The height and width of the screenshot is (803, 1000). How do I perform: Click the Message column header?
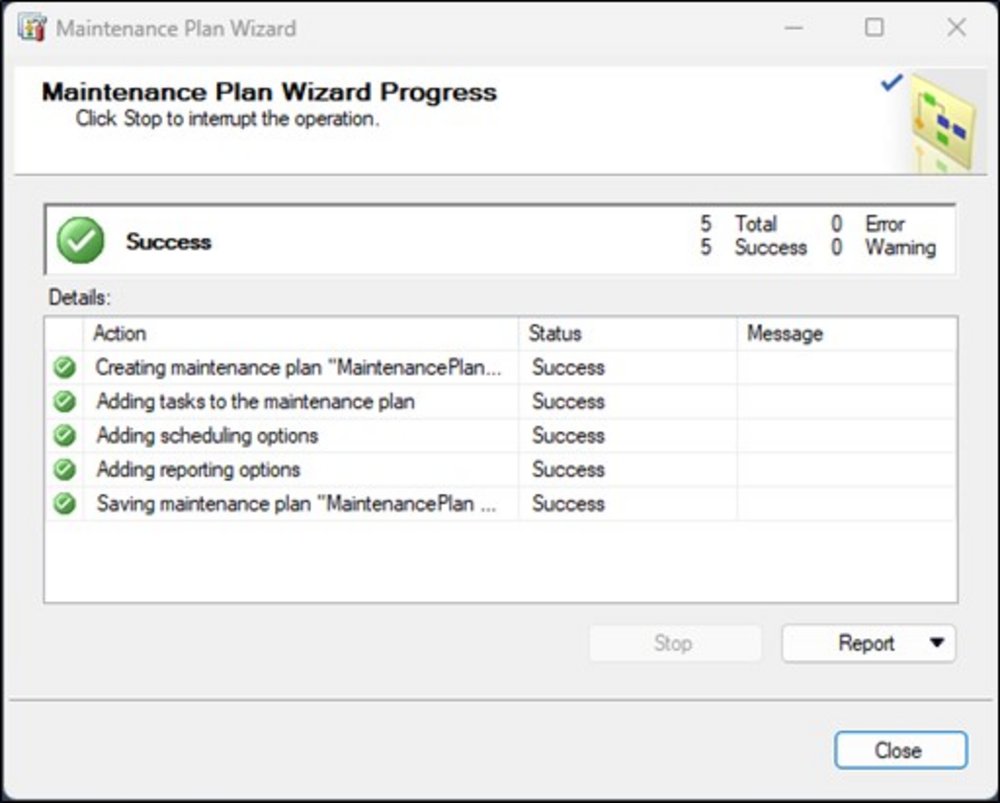point(785,334)
